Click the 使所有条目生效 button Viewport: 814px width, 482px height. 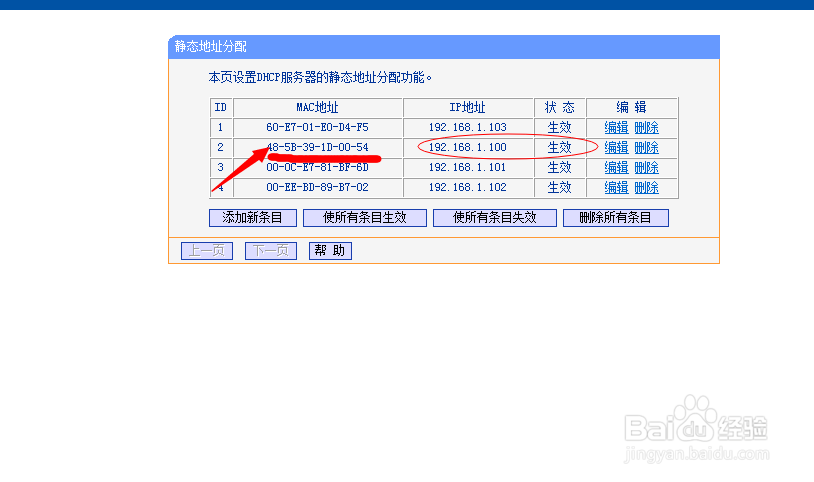(x=364, y=218)
